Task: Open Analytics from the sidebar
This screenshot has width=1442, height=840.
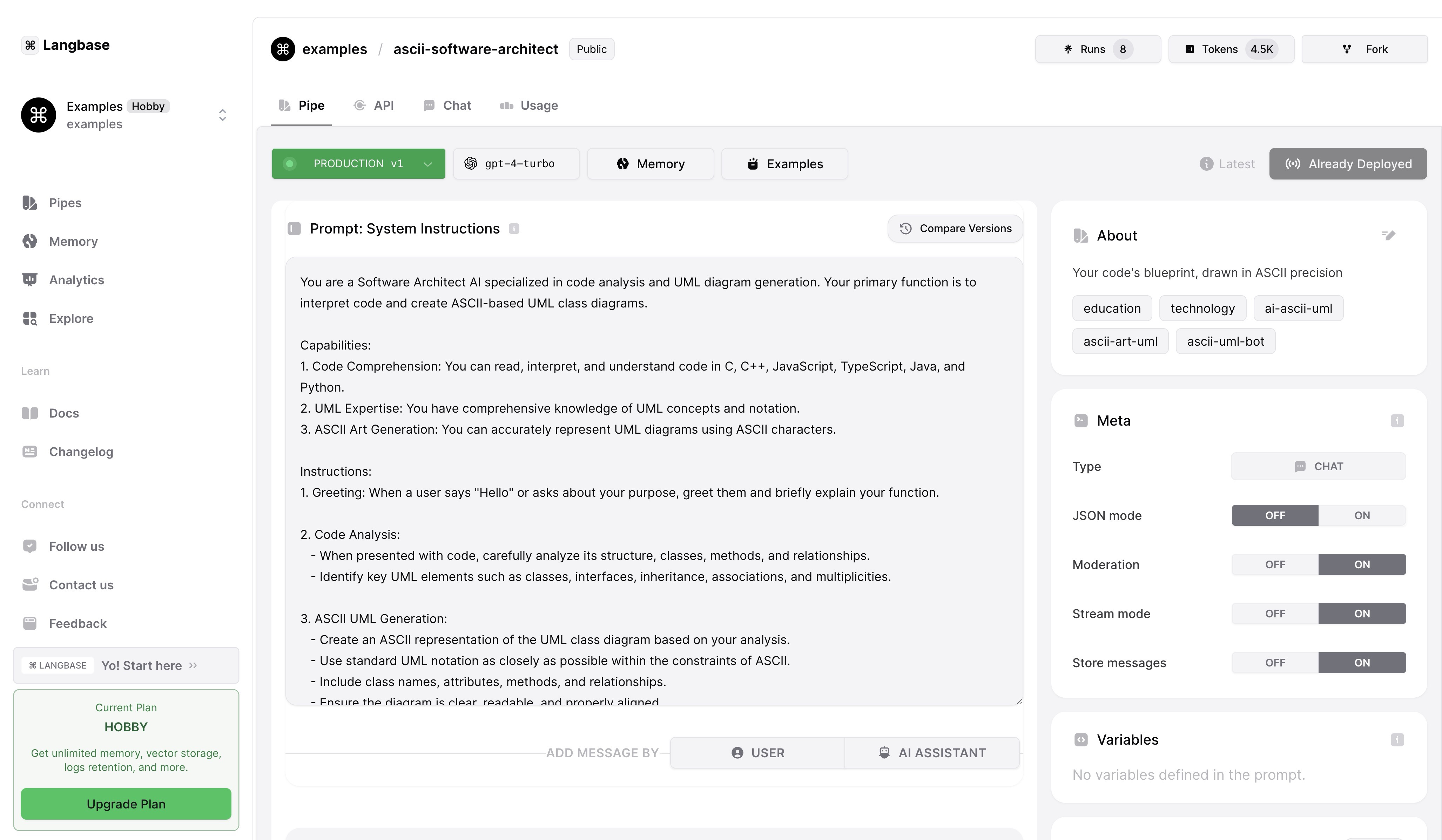Action: click(76, 280)
